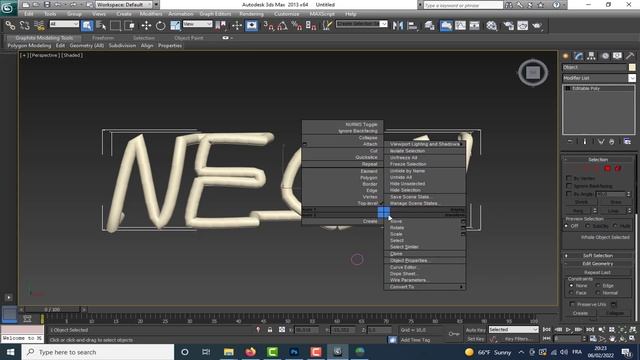Activate the Select Object tool
This screenshot has width=640, height=360.
pos(87,26)
